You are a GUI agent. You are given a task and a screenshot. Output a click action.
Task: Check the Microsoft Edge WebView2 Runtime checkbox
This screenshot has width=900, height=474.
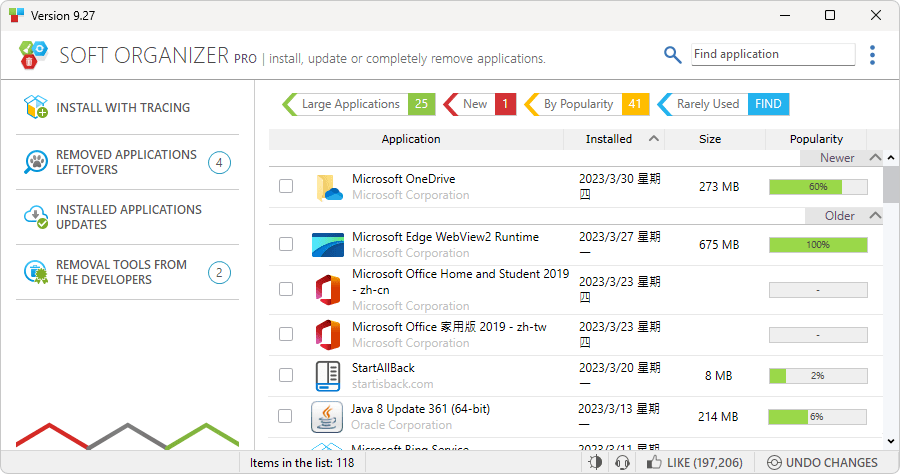pyautogui.click(x=286, y=244)
